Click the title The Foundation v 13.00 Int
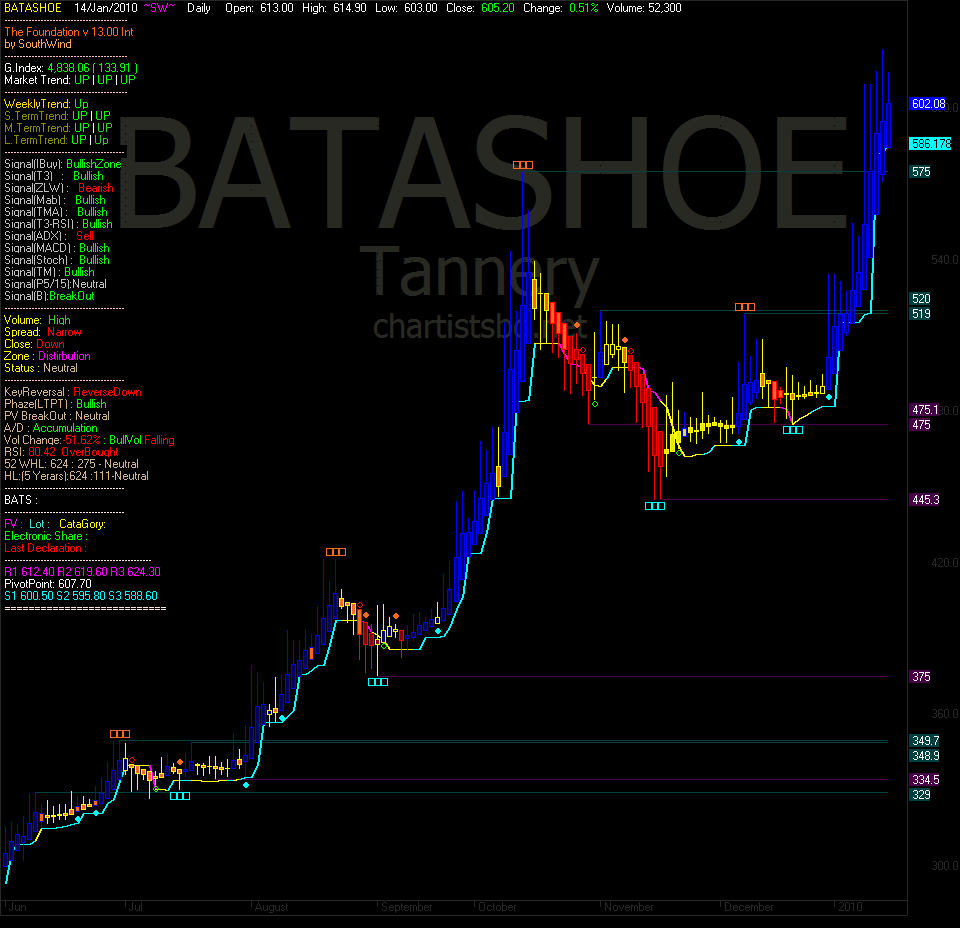 coord(69,32)
